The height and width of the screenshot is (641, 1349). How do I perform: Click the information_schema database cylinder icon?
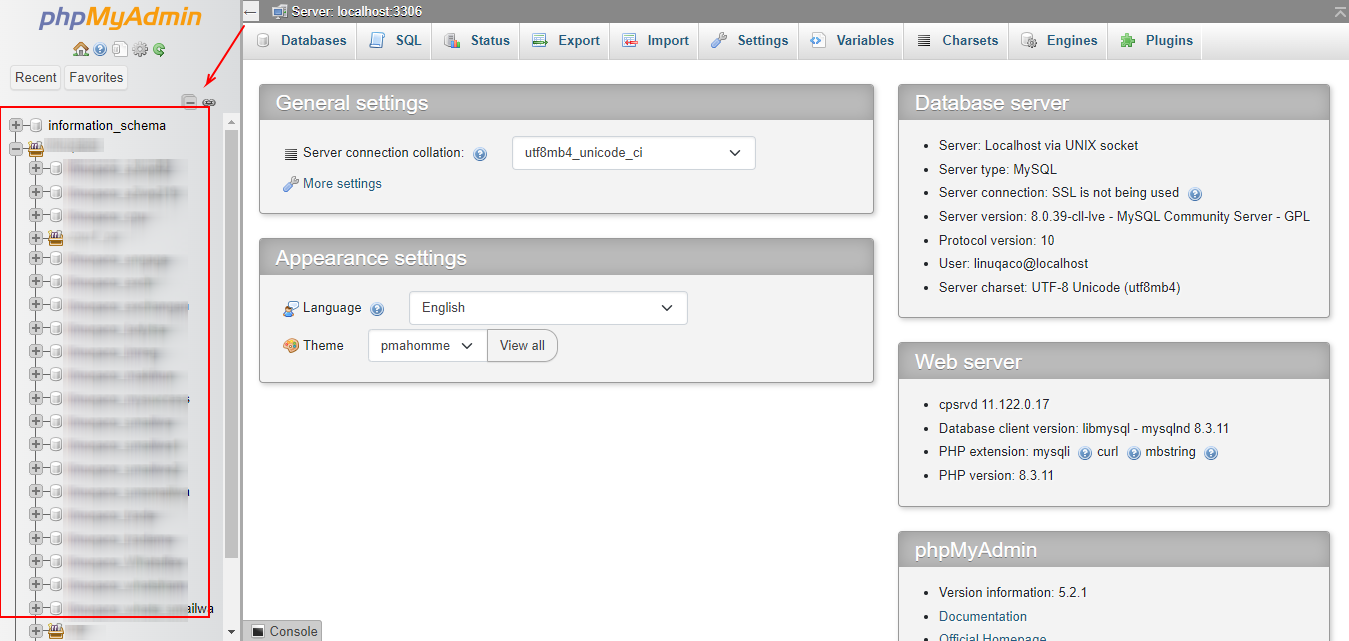tap(36, 125)
